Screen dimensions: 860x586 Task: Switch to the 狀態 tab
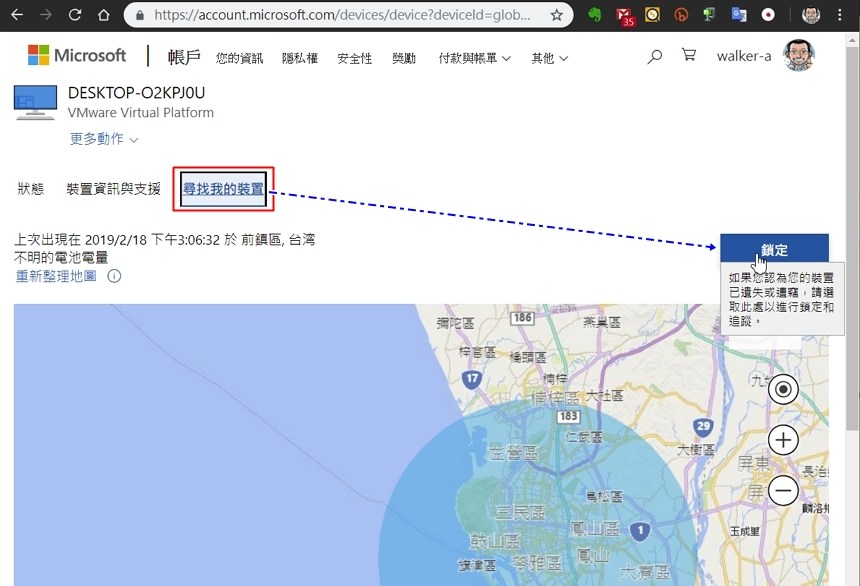31,189
